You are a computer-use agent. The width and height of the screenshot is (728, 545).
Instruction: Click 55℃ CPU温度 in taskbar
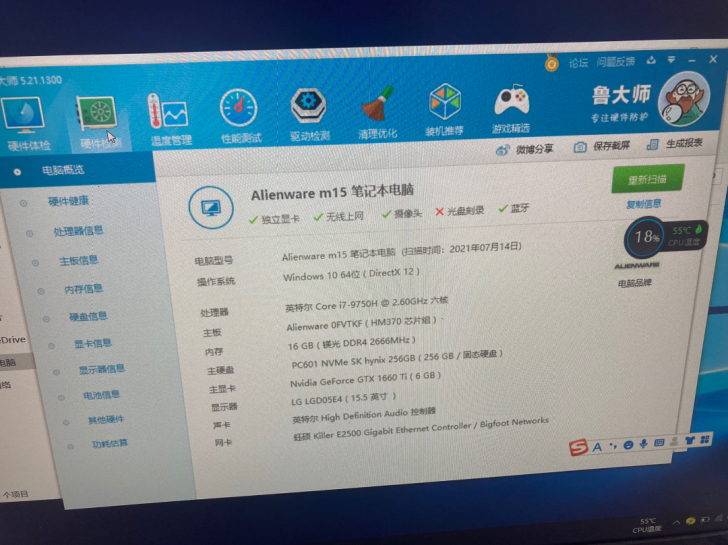tap(647, 526)
